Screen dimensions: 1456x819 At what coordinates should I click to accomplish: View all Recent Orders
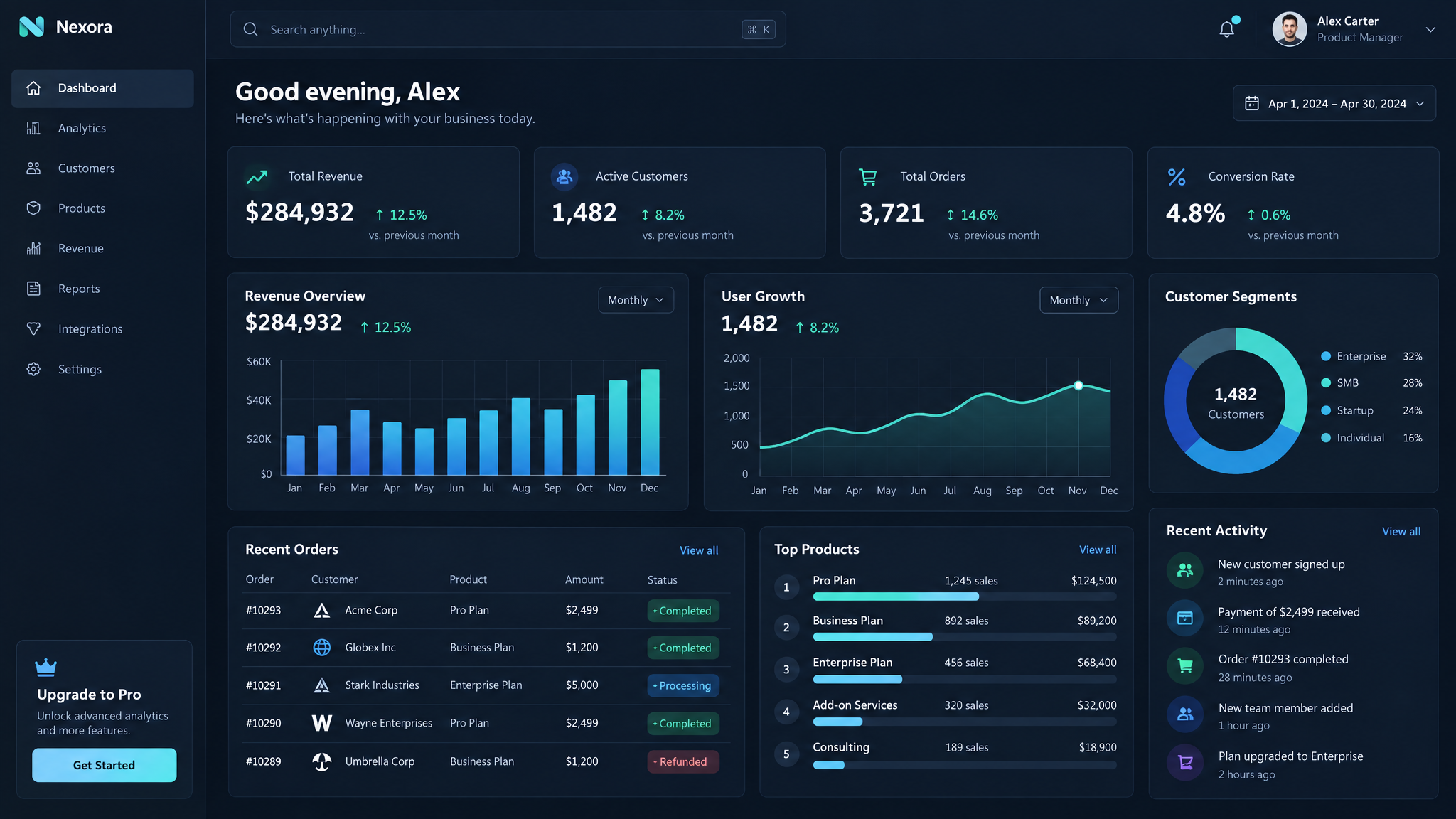click(699, 550)
